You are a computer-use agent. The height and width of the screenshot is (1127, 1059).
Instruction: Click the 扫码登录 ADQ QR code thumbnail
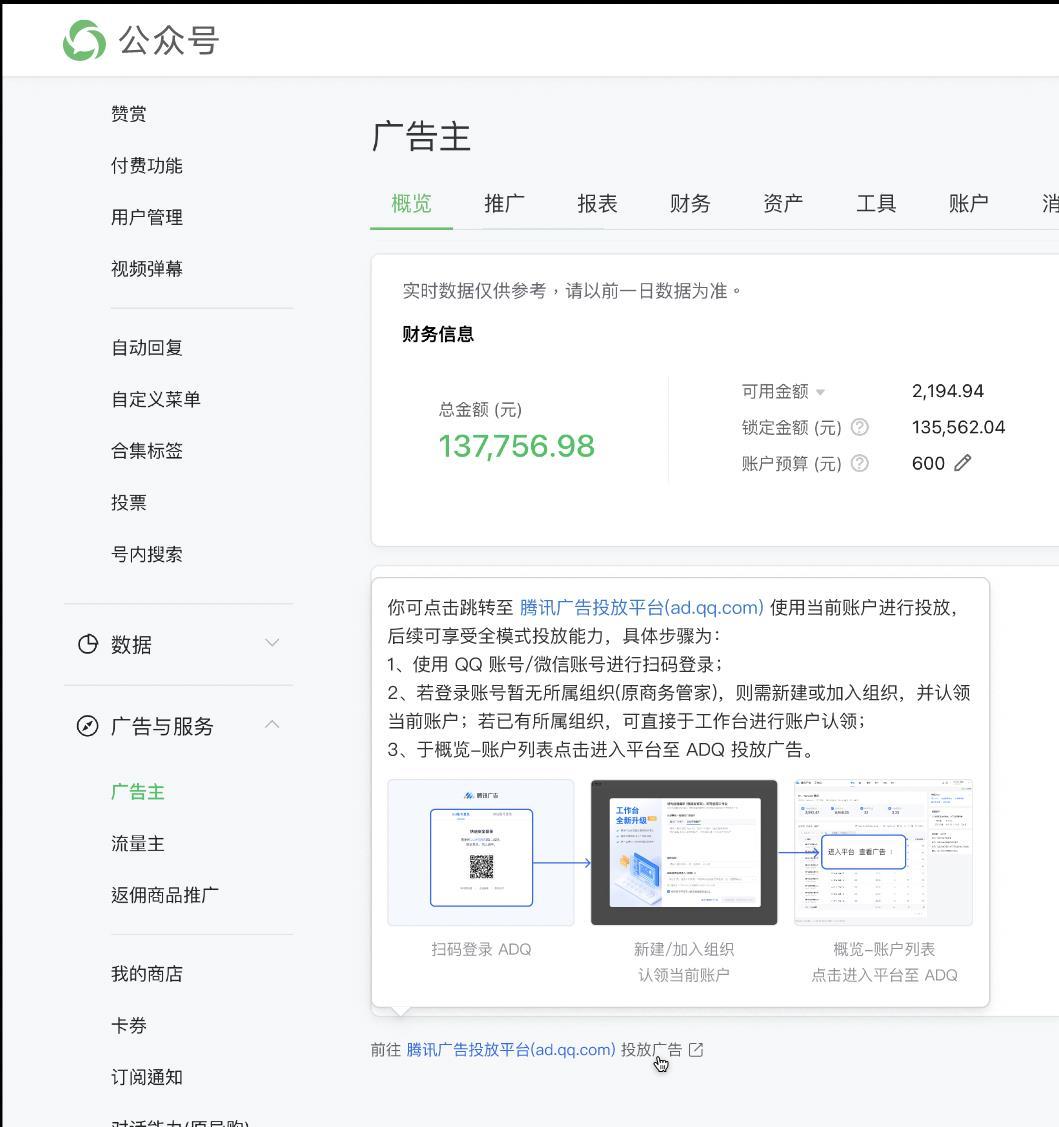479,852
